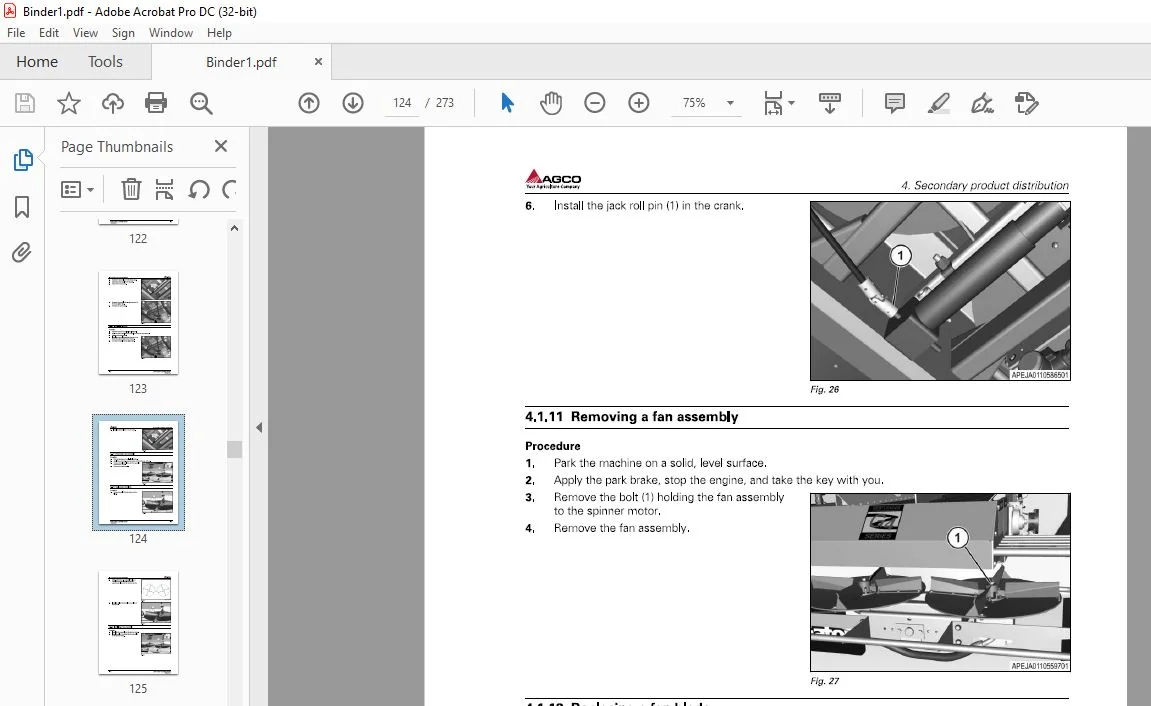Delete pages with trash icon

(131, 189)
